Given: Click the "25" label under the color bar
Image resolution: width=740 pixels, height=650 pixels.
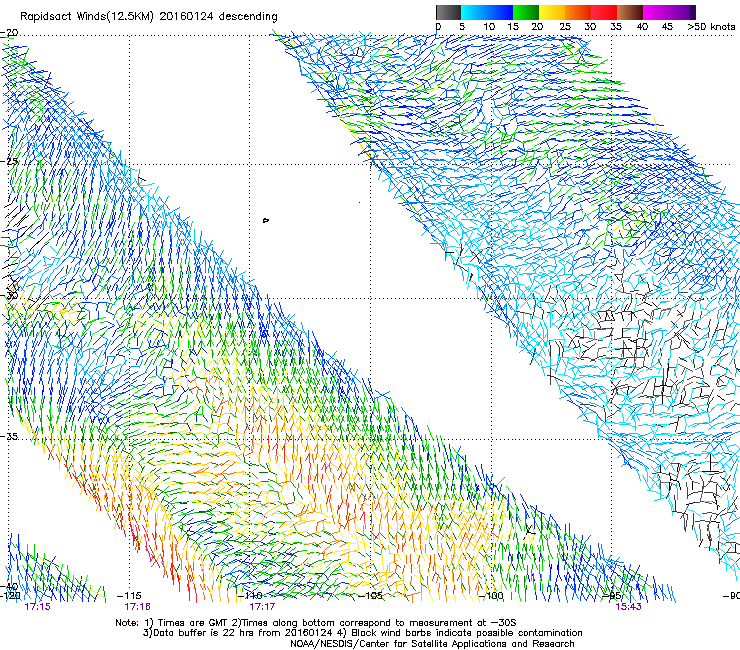Looking at the screenshot, I should tap(565, 27).
